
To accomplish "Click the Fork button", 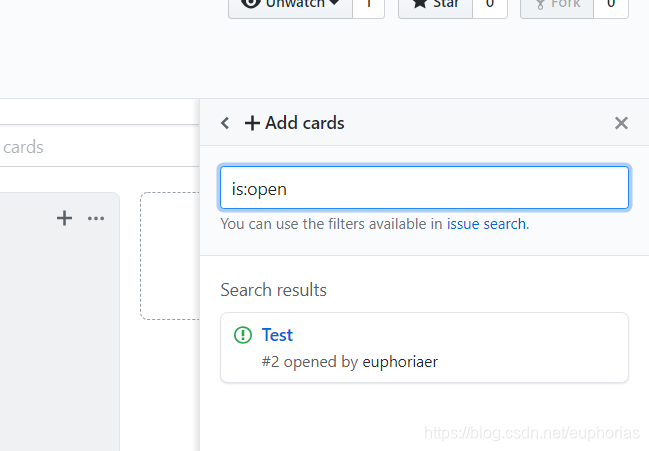I will click(x=557, y=5).
